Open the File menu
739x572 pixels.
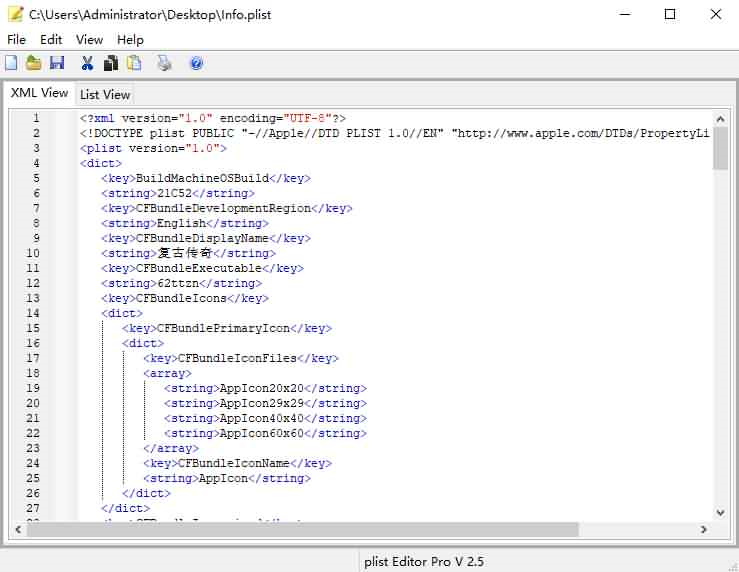point(16,40)
